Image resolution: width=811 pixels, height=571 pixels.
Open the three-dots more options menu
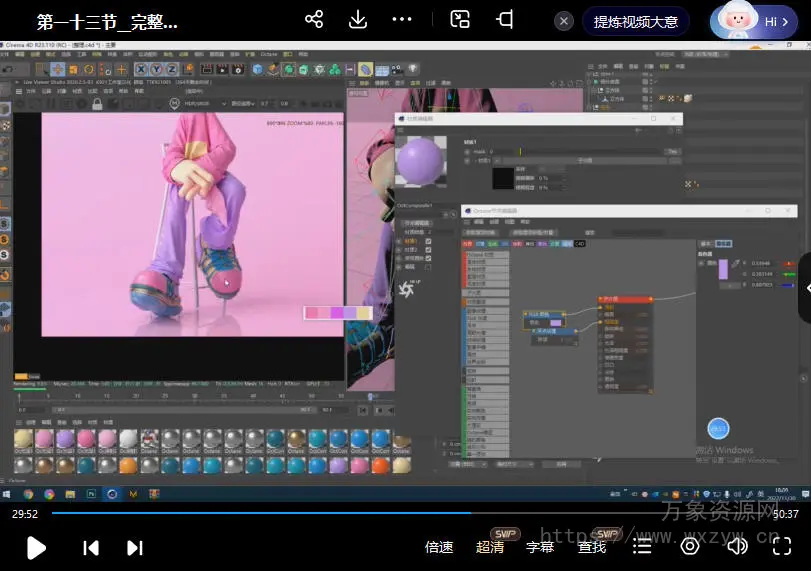click(402, 20)
